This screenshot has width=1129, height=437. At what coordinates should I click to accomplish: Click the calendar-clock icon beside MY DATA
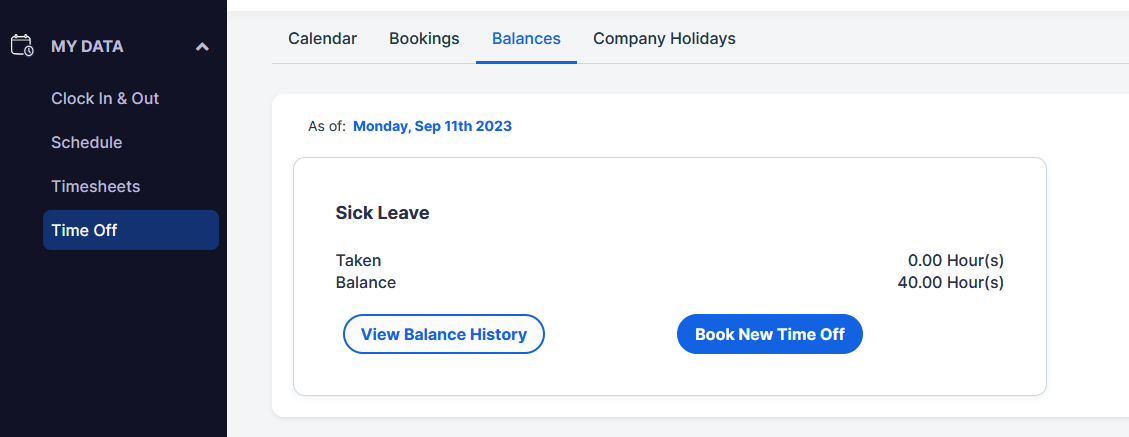[x=22, y=45]
